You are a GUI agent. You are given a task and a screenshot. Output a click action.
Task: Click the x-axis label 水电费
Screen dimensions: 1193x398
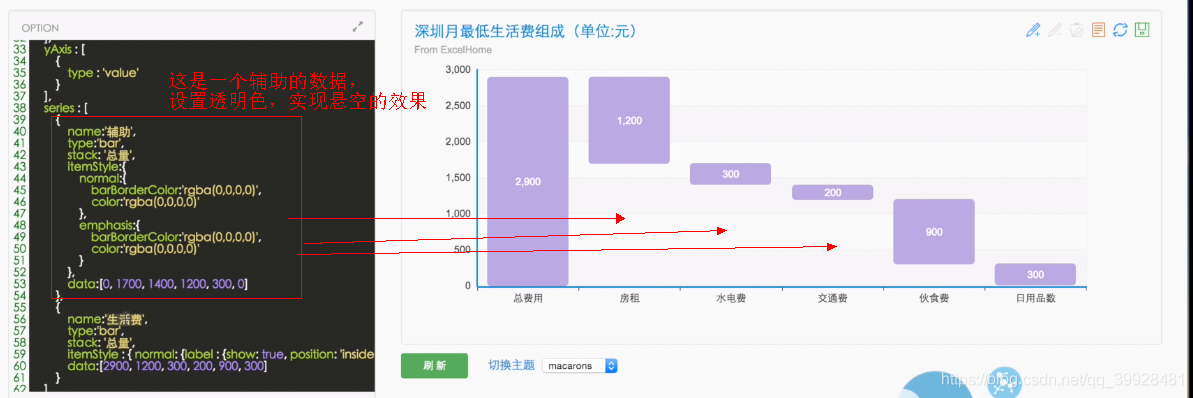[x=730, y=298]
